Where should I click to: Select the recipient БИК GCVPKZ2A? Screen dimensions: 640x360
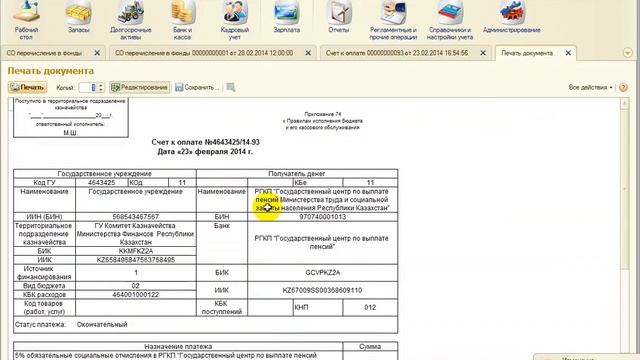pyautogui.click(x=322, y=272)
